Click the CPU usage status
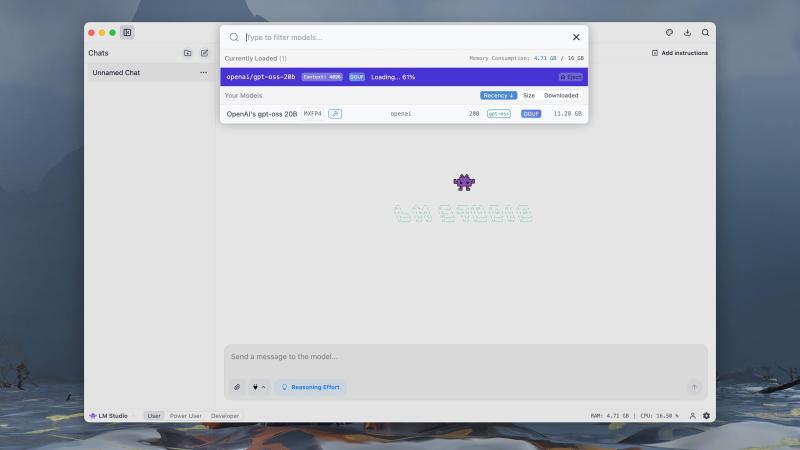Image resolution: width=800 pixels, height=450 pixels. click(659, 416)
